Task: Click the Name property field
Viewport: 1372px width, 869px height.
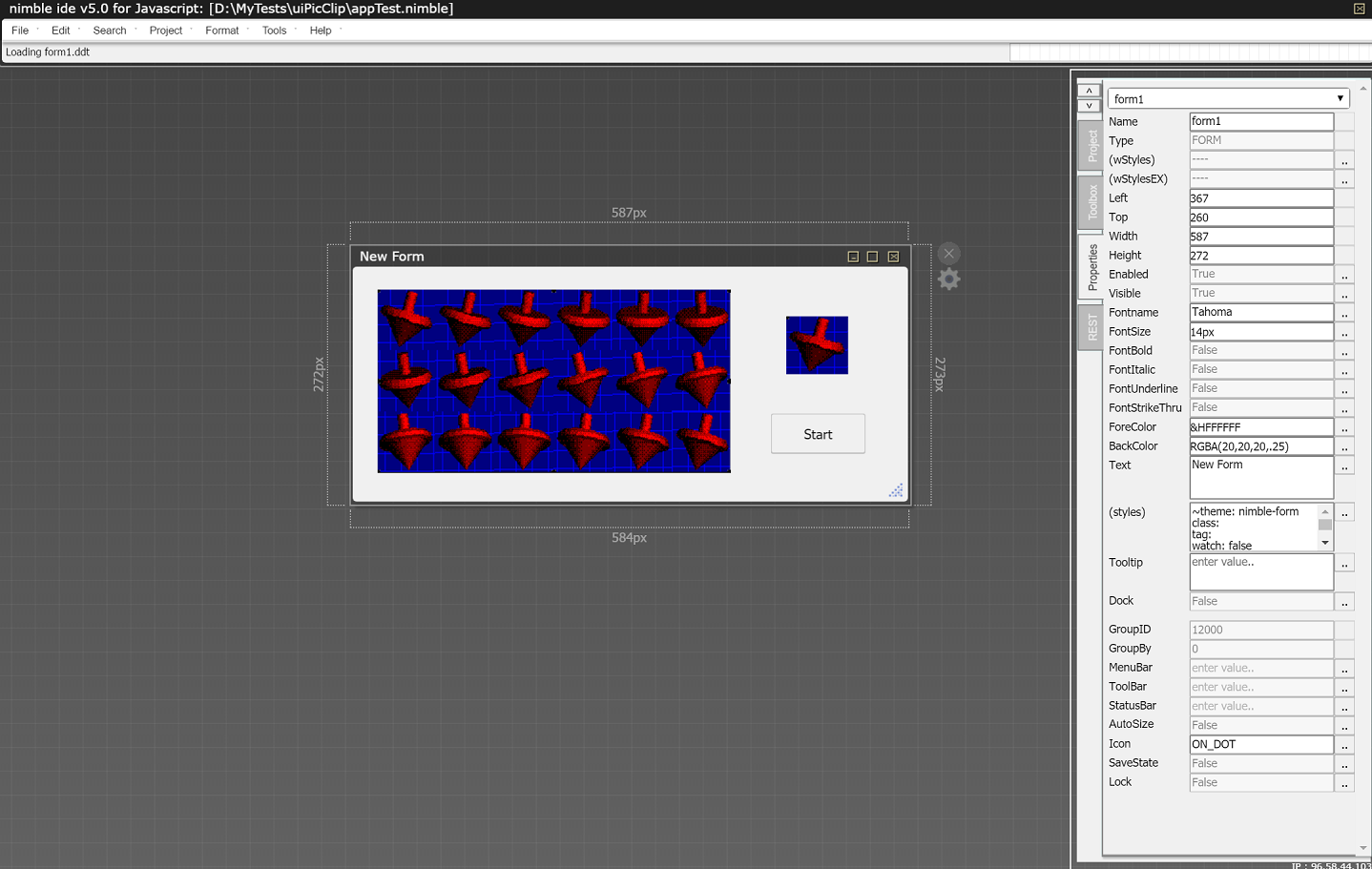Action: coord(1261,121)
